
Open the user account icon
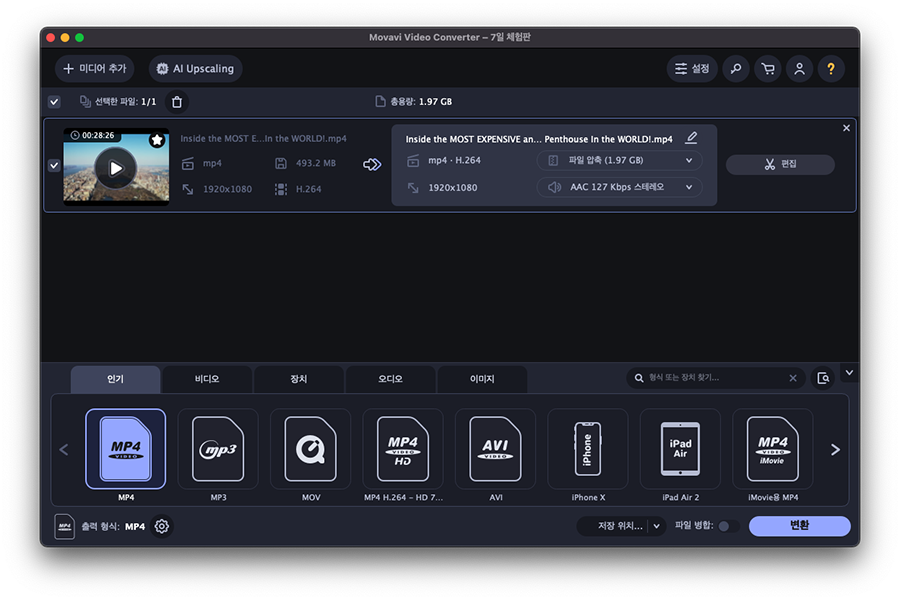pyautogui.click(x=800, y=69)
